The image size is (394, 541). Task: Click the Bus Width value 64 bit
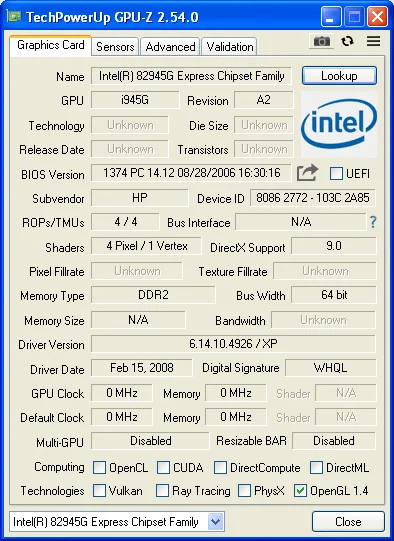point(334,295)
